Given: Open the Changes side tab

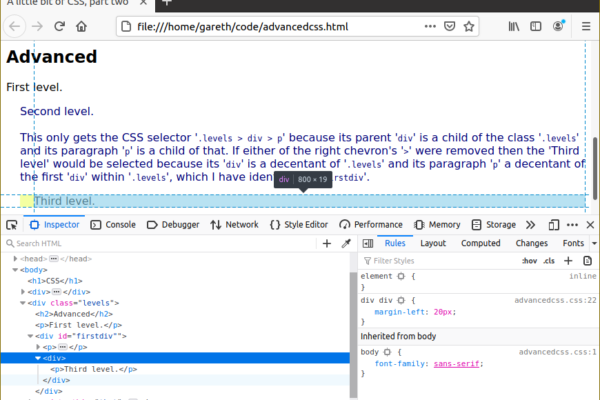Looking at the screenshot, I should tap(532, 243).
